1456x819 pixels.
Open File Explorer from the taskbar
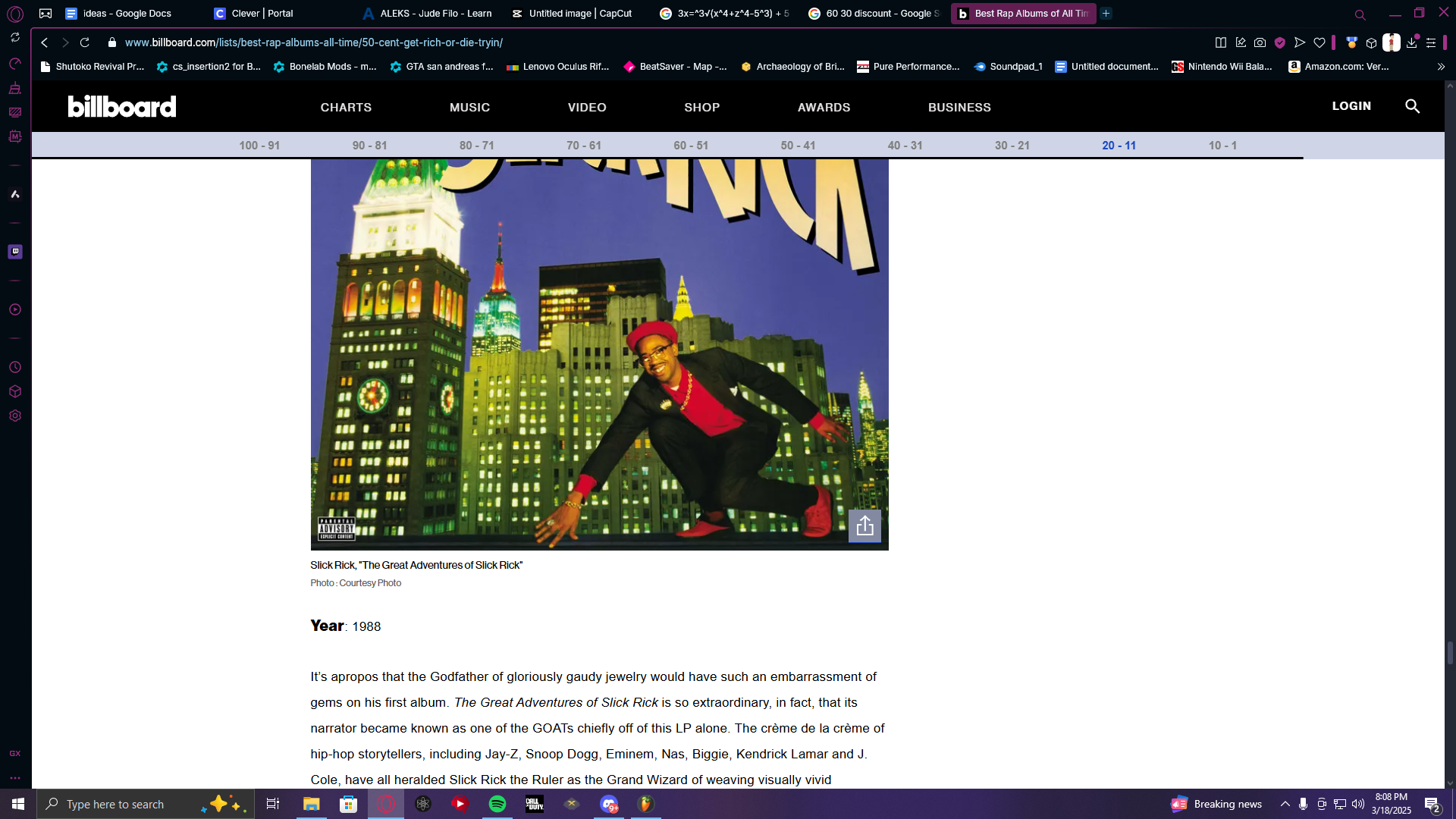coord(312,804)
